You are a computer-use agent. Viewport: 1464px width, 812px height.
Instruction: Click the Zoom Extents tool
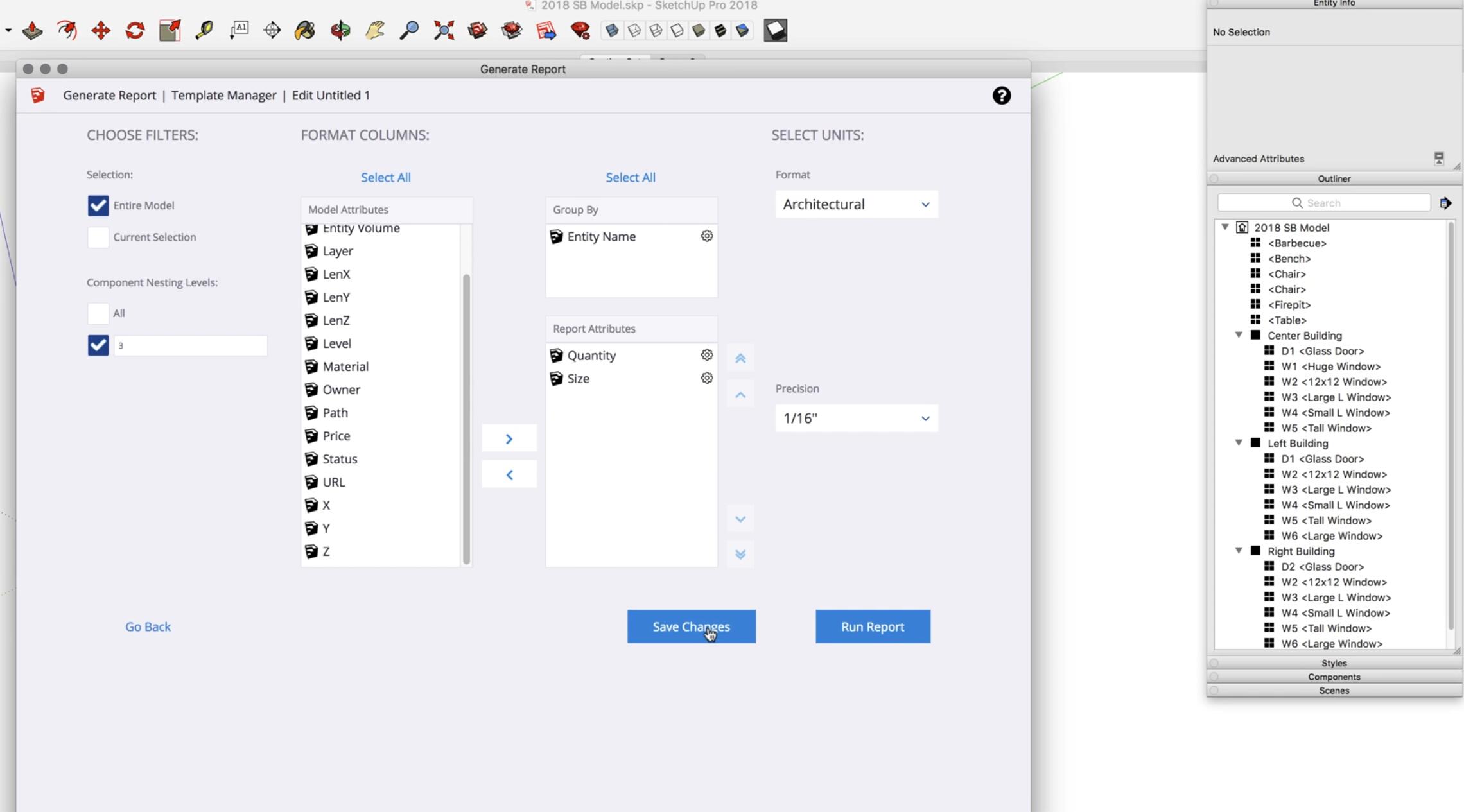(444, 30)
